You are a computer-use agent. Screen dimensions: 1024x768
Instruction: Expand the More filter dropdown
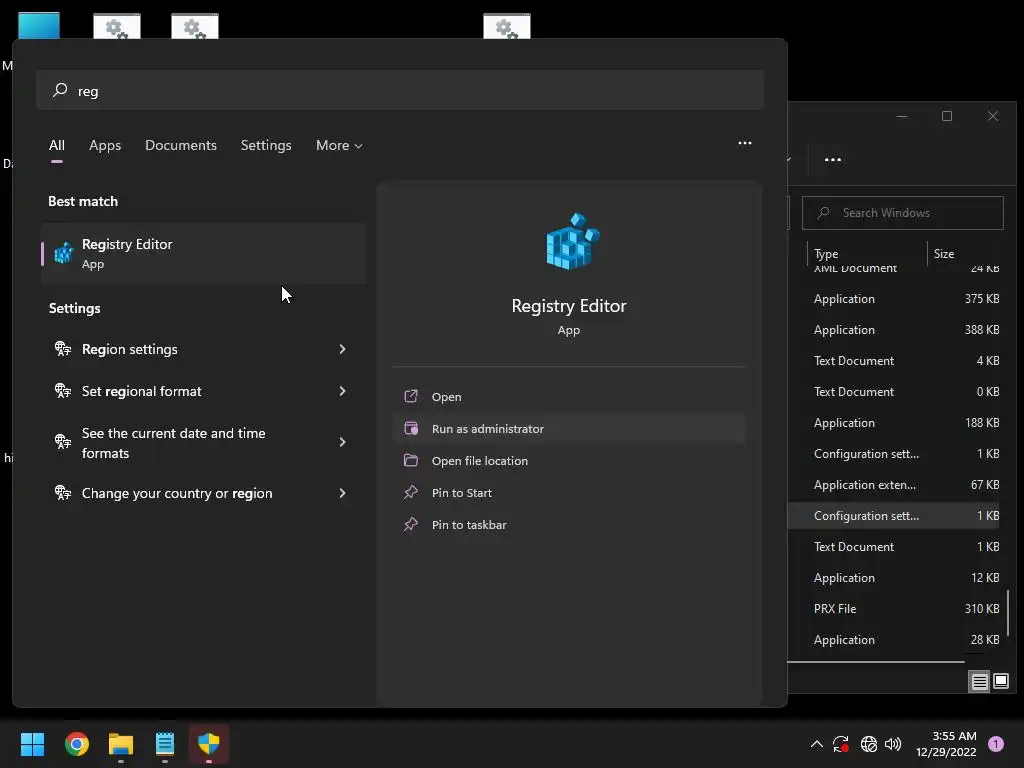(339, 145)
